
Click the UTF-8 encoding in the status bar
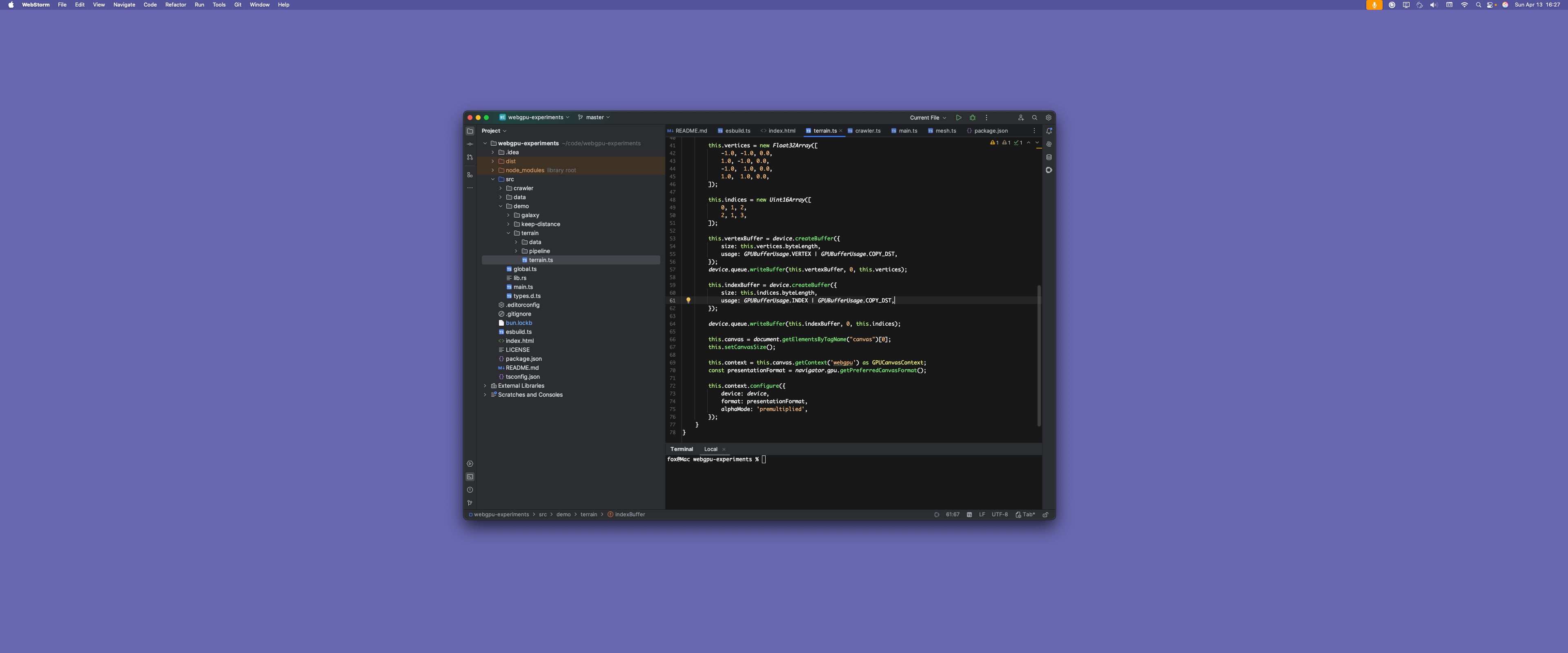[1000, 514]
